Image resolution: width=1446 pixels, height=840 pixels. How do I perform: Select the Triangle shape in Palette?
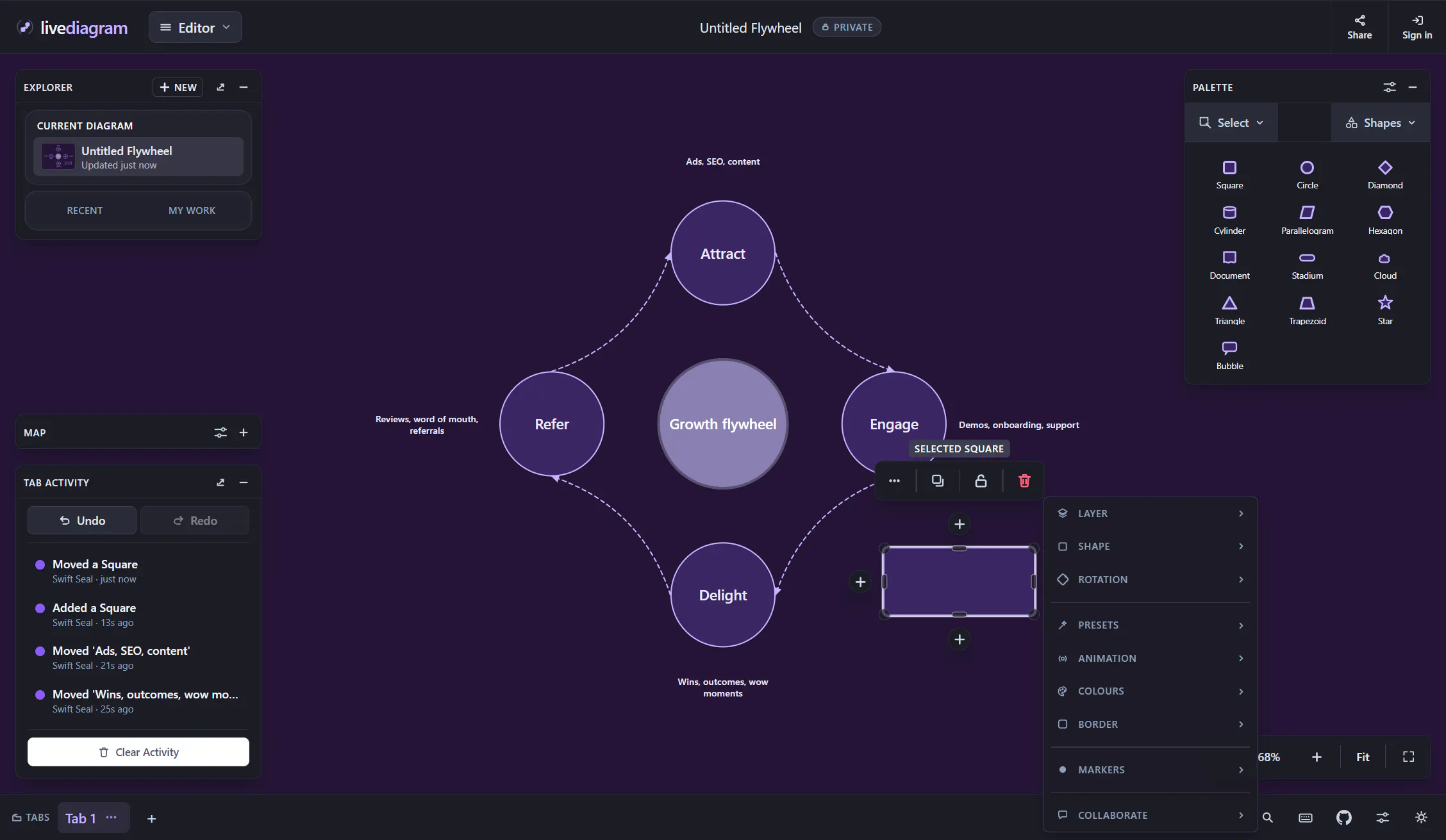tap(1229, 310)
